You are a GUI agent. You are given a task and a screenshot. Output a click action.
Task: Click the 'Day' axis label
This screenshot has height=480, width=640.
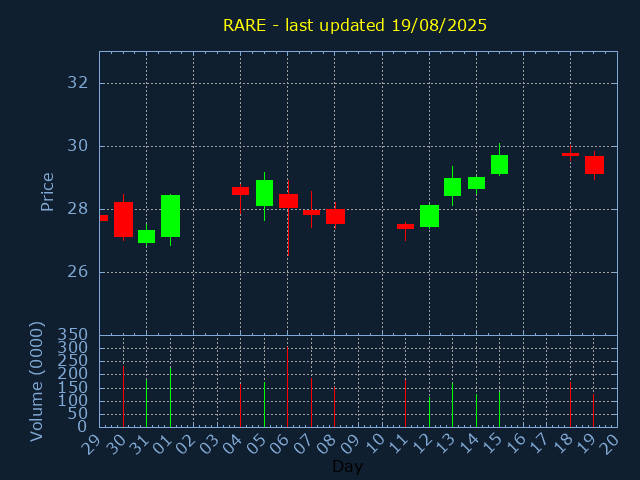[x=347, y=466]
